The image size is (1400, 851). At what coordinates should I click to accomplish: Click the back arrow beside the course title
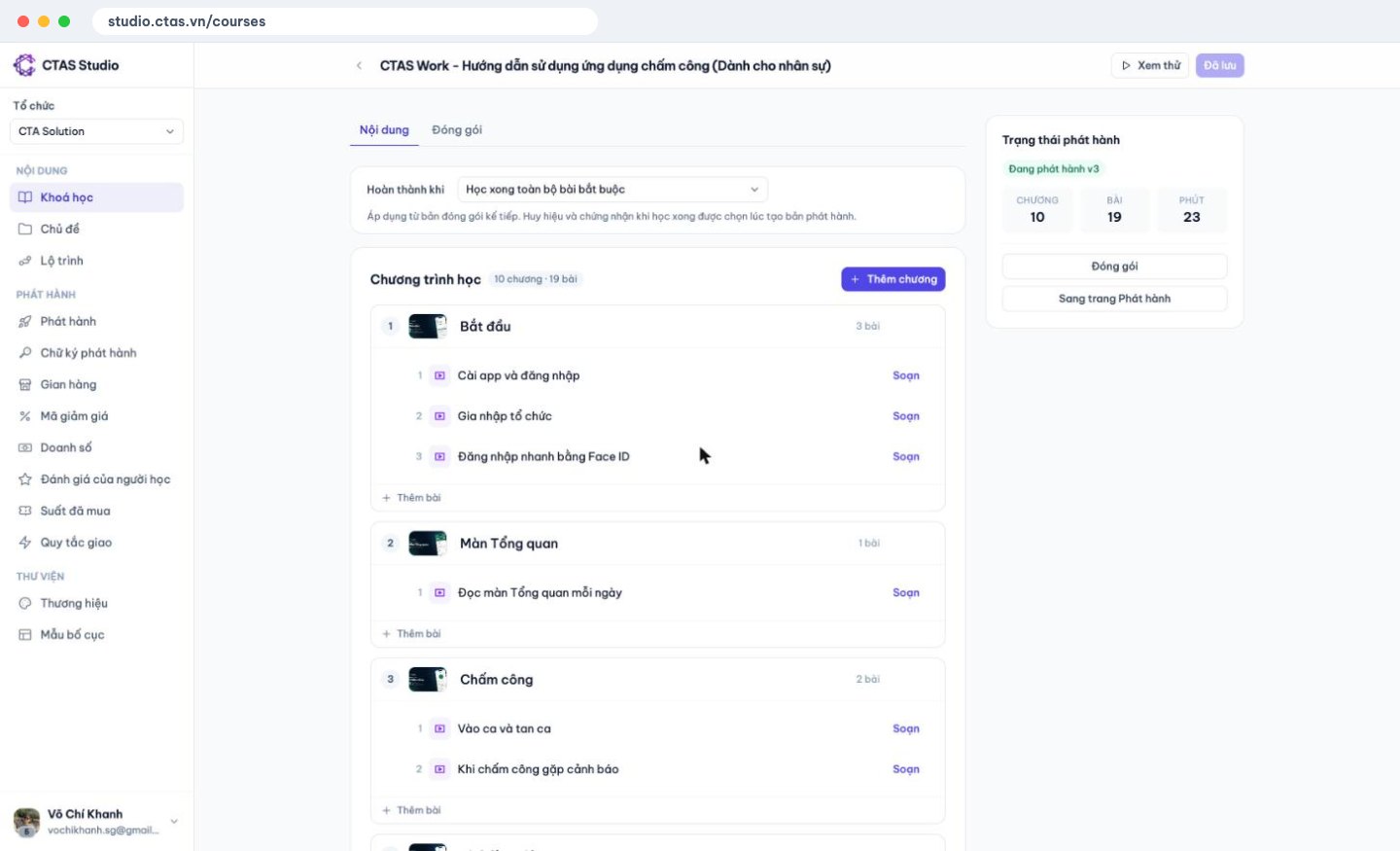(359, 66)
